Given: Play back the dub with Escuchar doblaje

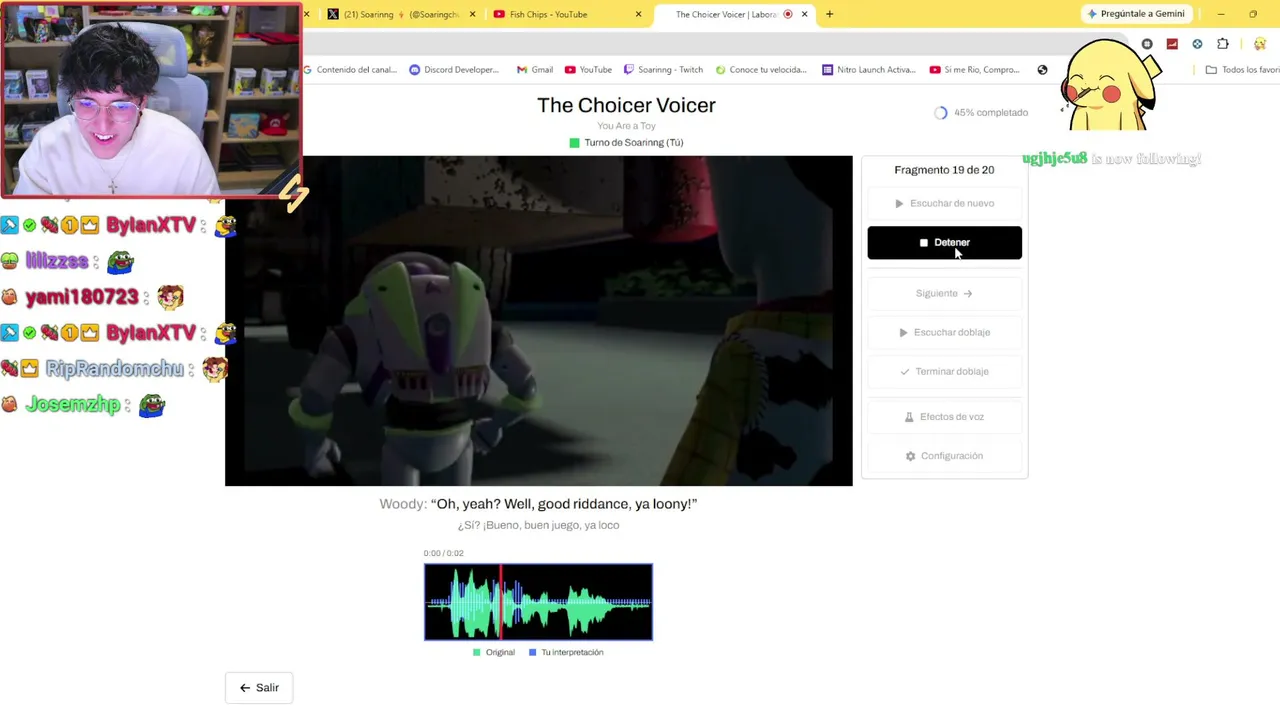Looking at the screenshot, I should click(x=944, y=332).
